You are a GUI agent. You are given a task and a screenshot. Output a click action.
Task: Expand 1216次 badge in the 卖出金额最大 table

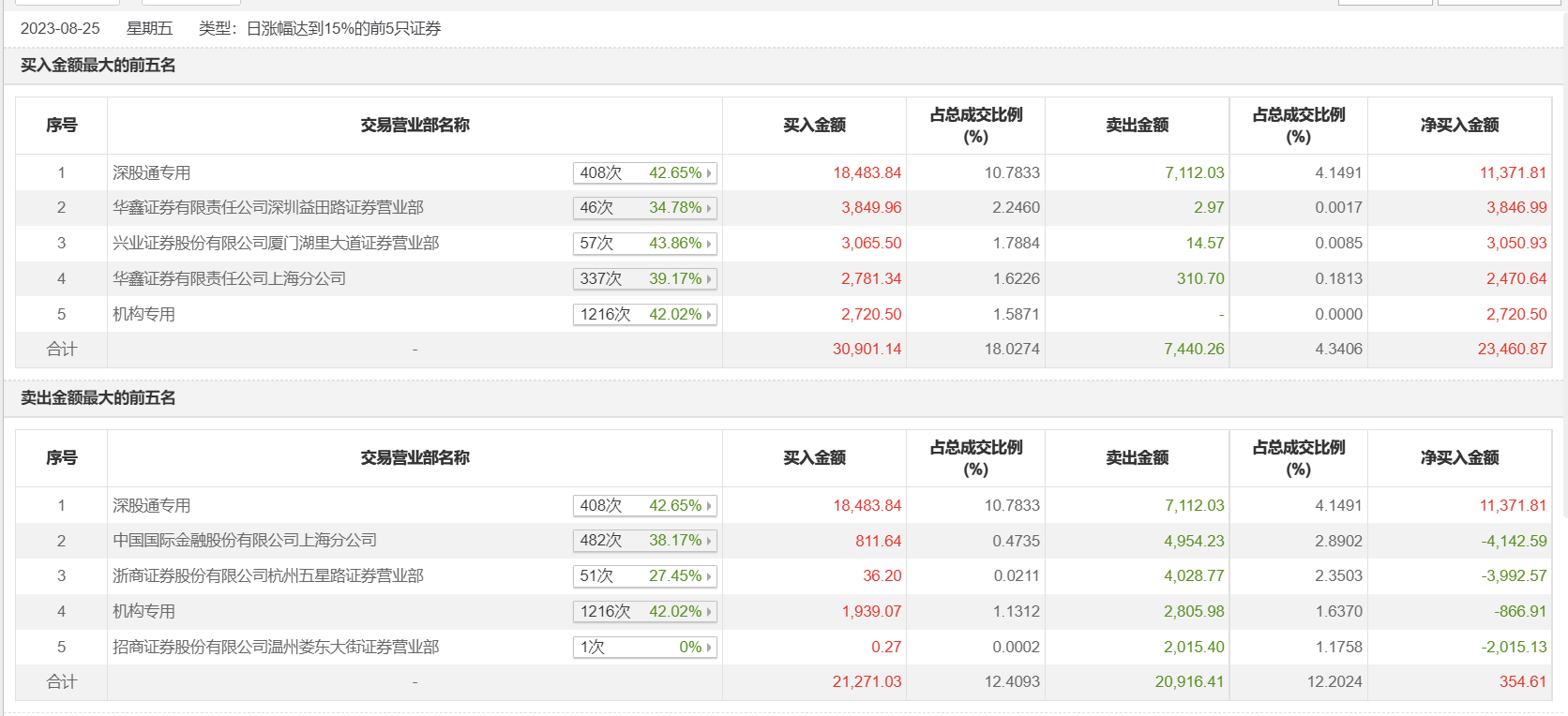click(x=644, y=612)
